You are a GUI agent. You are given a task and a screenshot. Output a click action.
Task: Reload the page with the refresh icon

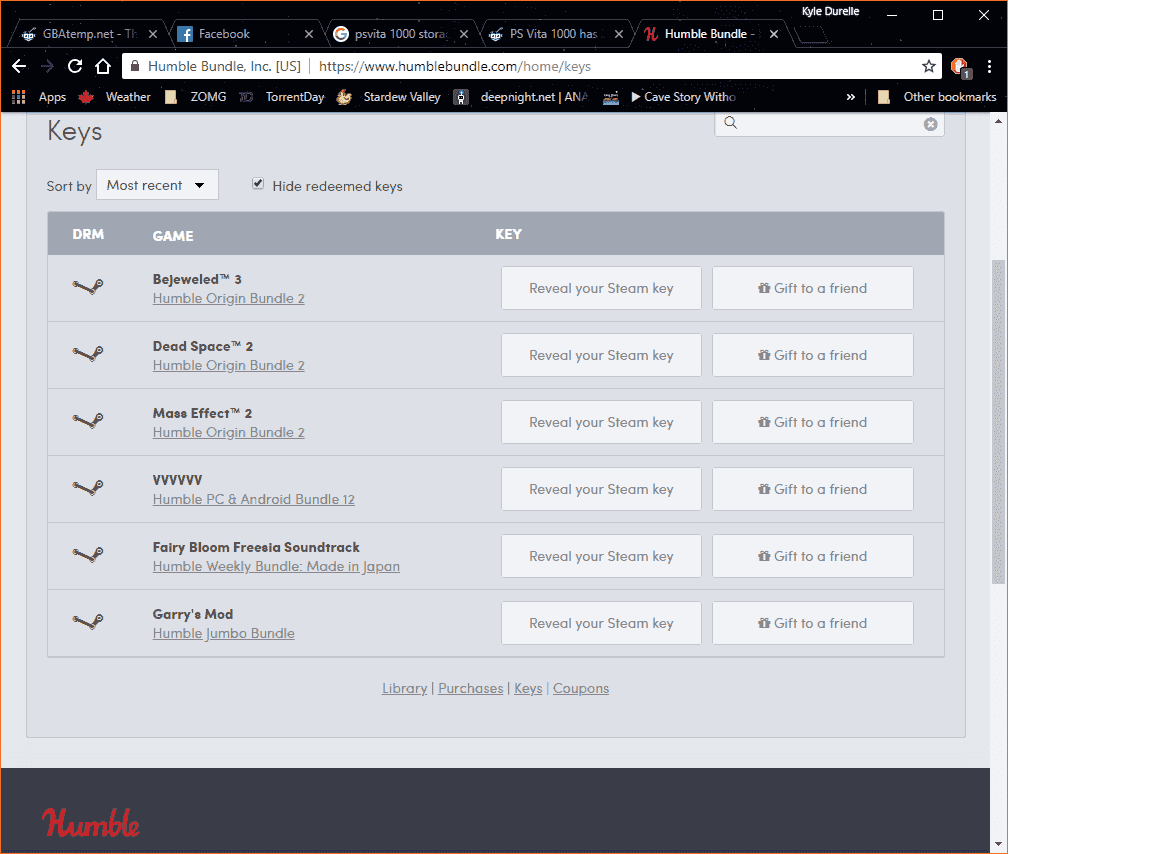(x=75, y=66)
